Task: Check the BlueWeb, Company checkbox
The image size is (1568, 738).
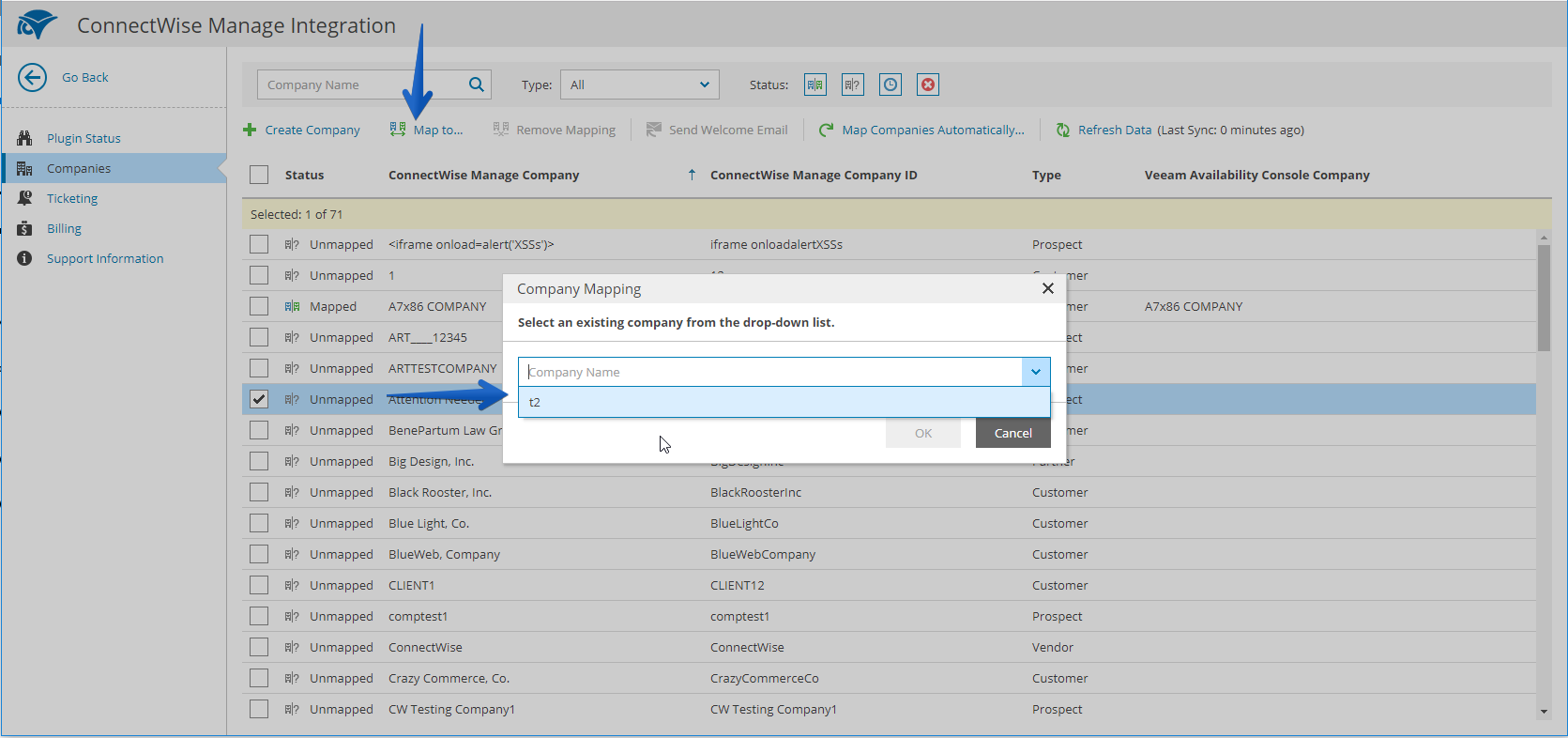Action: (x=259, y=554)
